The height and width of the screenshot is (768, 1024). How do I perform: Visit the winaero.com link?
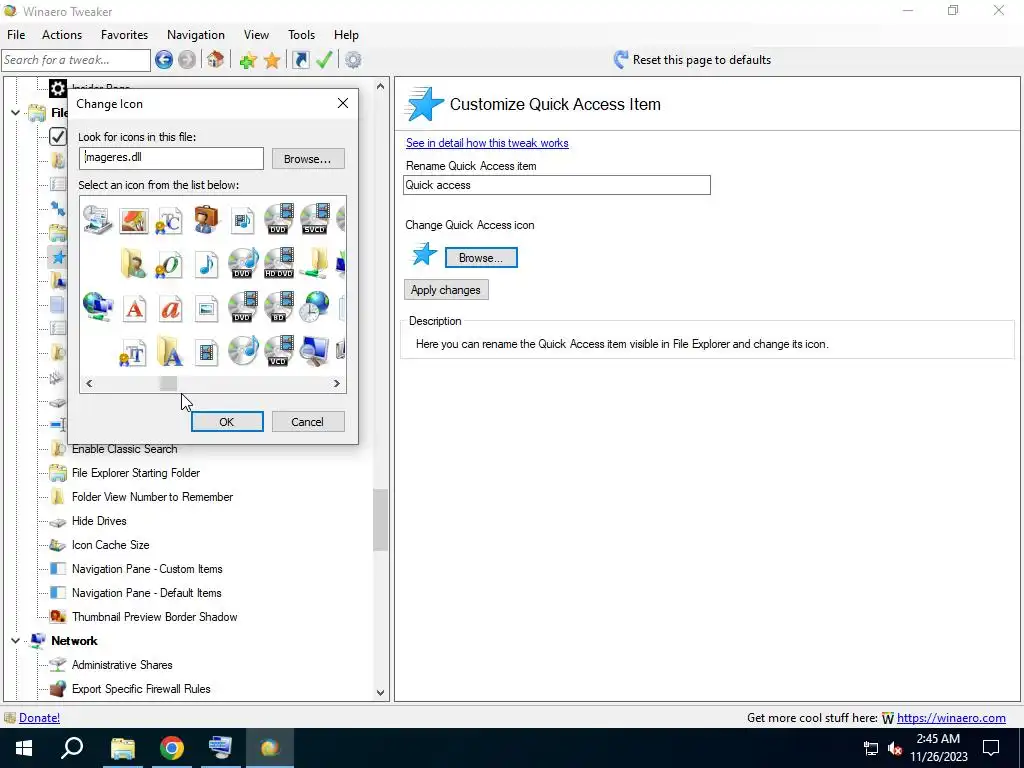(x=951, y=718)
